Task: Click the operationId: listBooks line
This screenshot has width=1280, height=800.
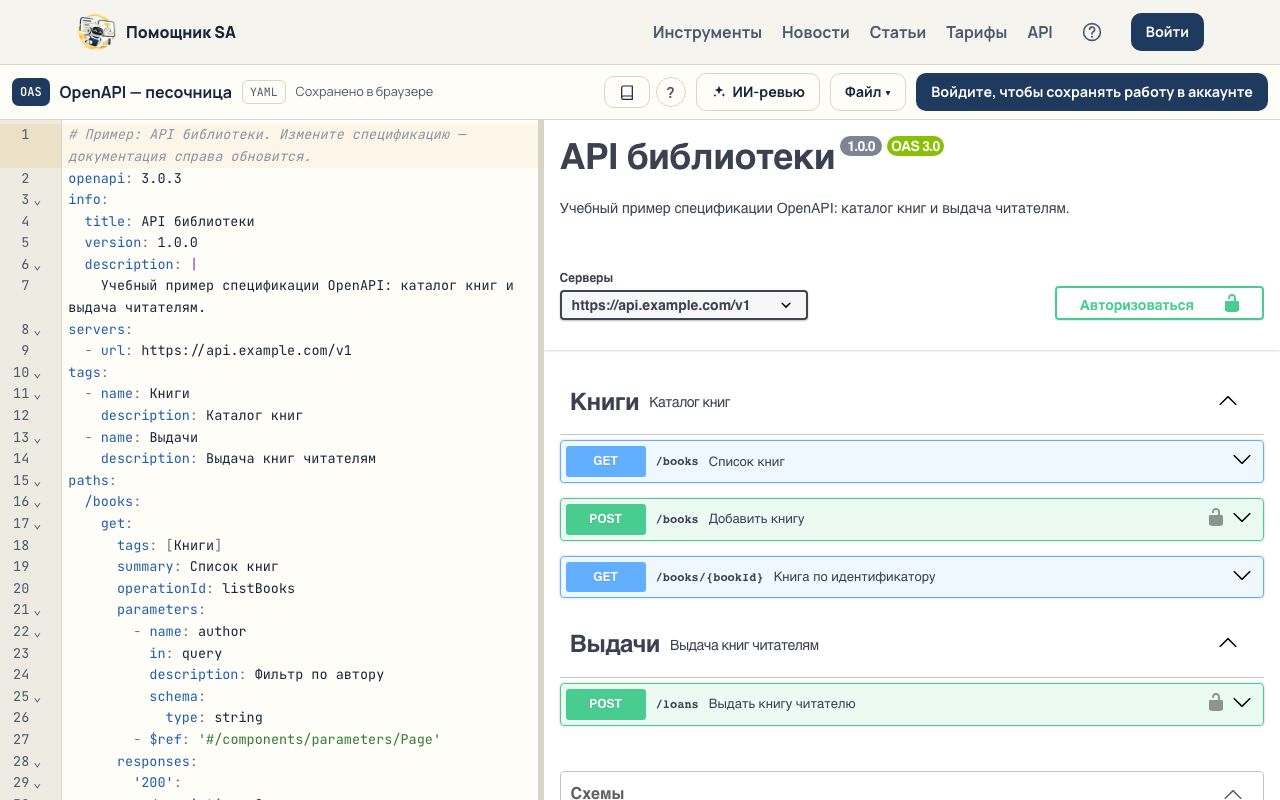Action: 206,588
